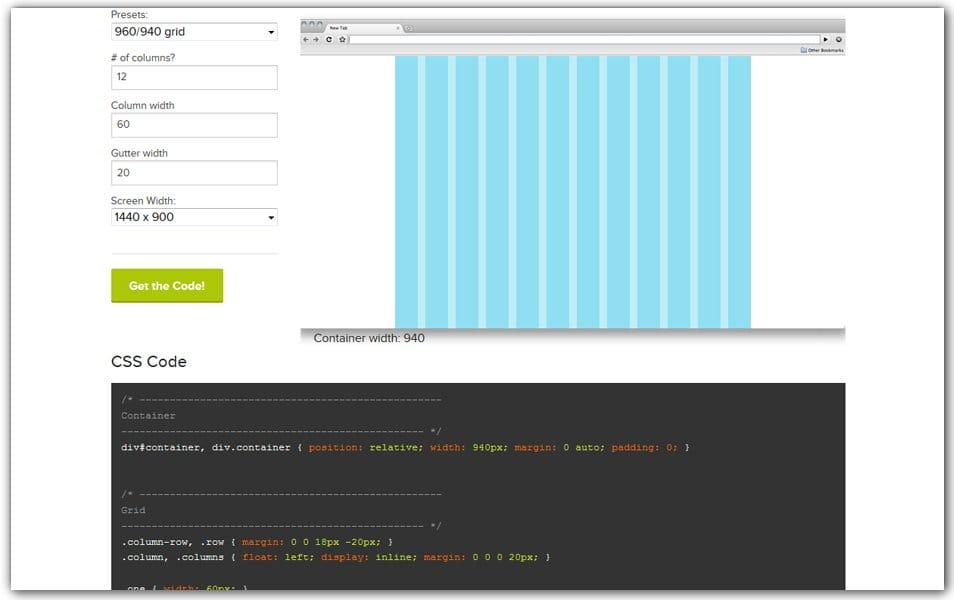The image size is (954, 600).
Task: Click the Get the Code! button
Action: click(167, 286)
